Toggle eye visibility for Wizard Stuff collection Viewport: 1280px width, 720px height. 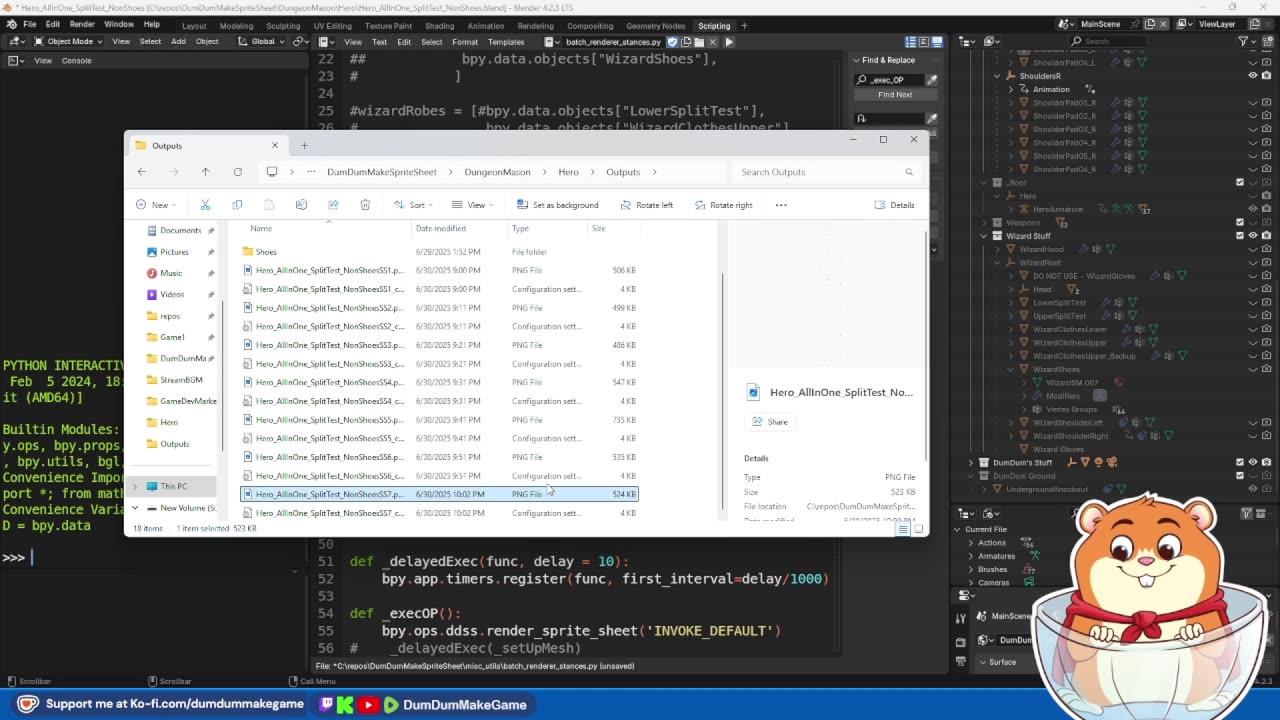[x=1253, y=236]
